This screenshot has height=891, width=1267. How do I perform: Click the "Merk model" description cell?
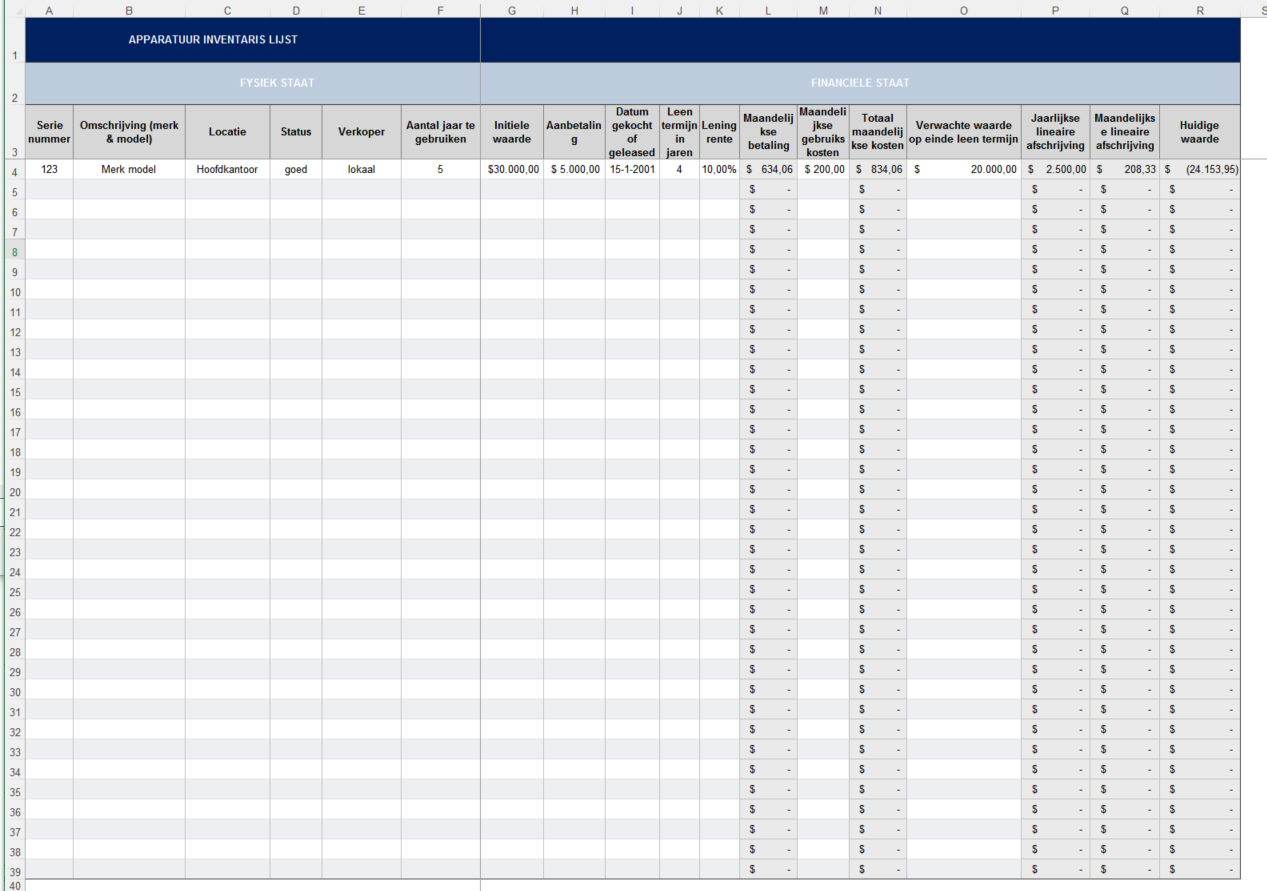(128, 168)
